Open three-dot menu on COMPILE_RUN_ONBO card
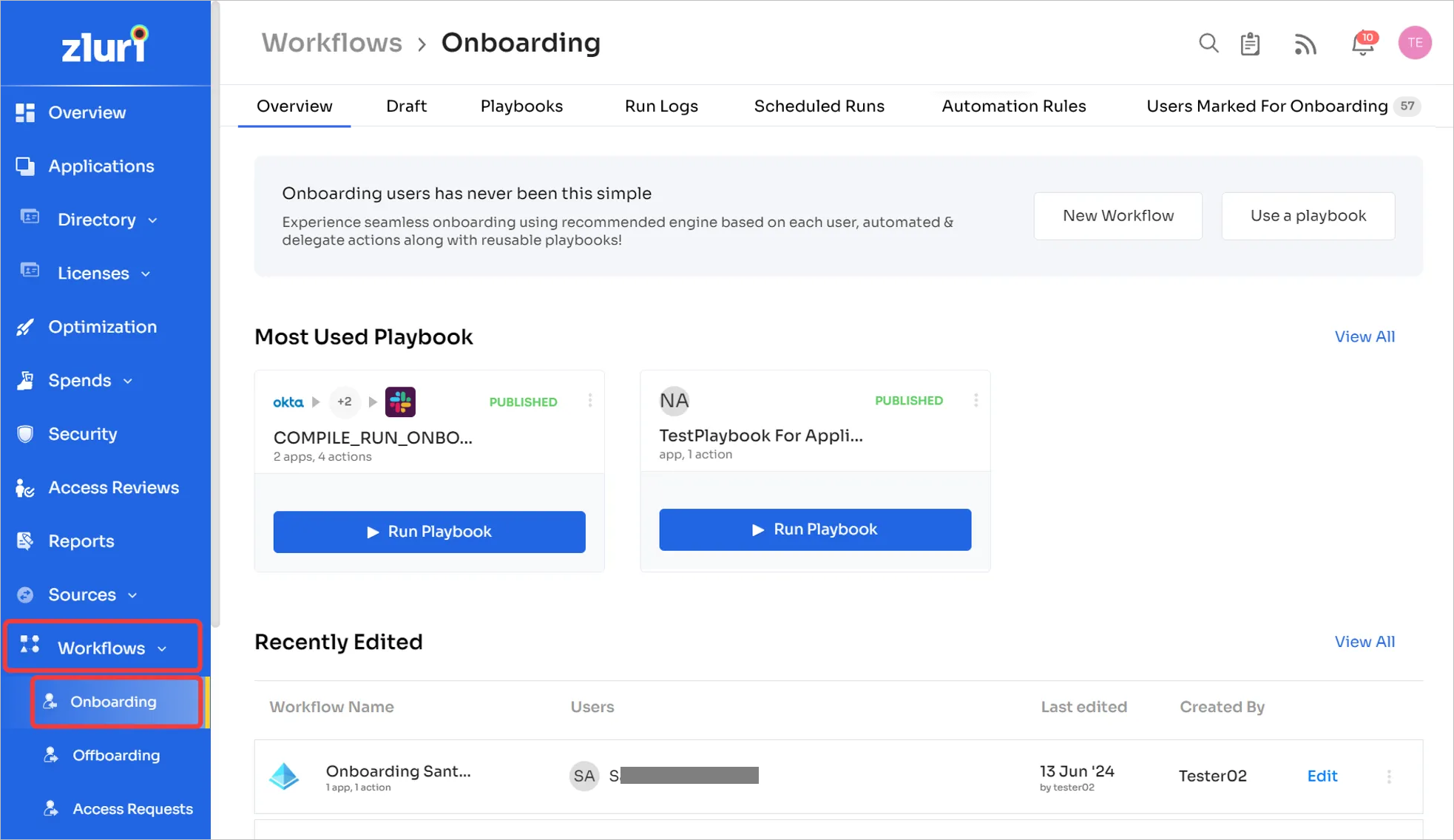Viewport: 1454px width, 840px height. [x=589, y=401]
